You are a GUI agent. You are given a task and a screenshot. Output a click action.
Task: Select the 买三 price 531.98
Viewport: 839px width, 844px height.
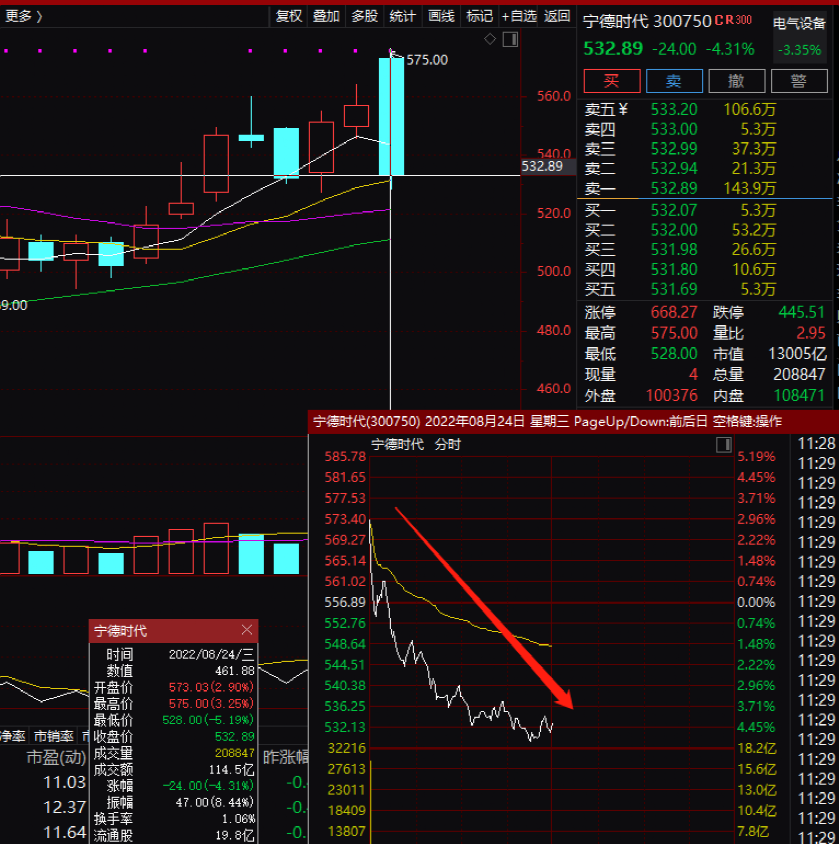click(x=674, y=249)
